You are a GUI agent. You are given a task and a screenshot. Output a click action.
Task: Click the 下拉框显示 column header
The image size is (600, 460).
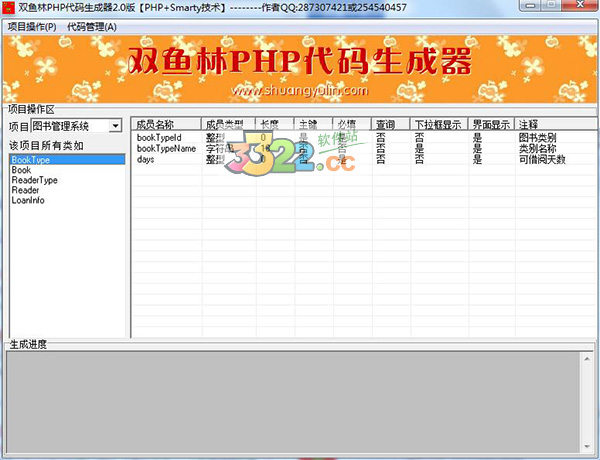439,124
